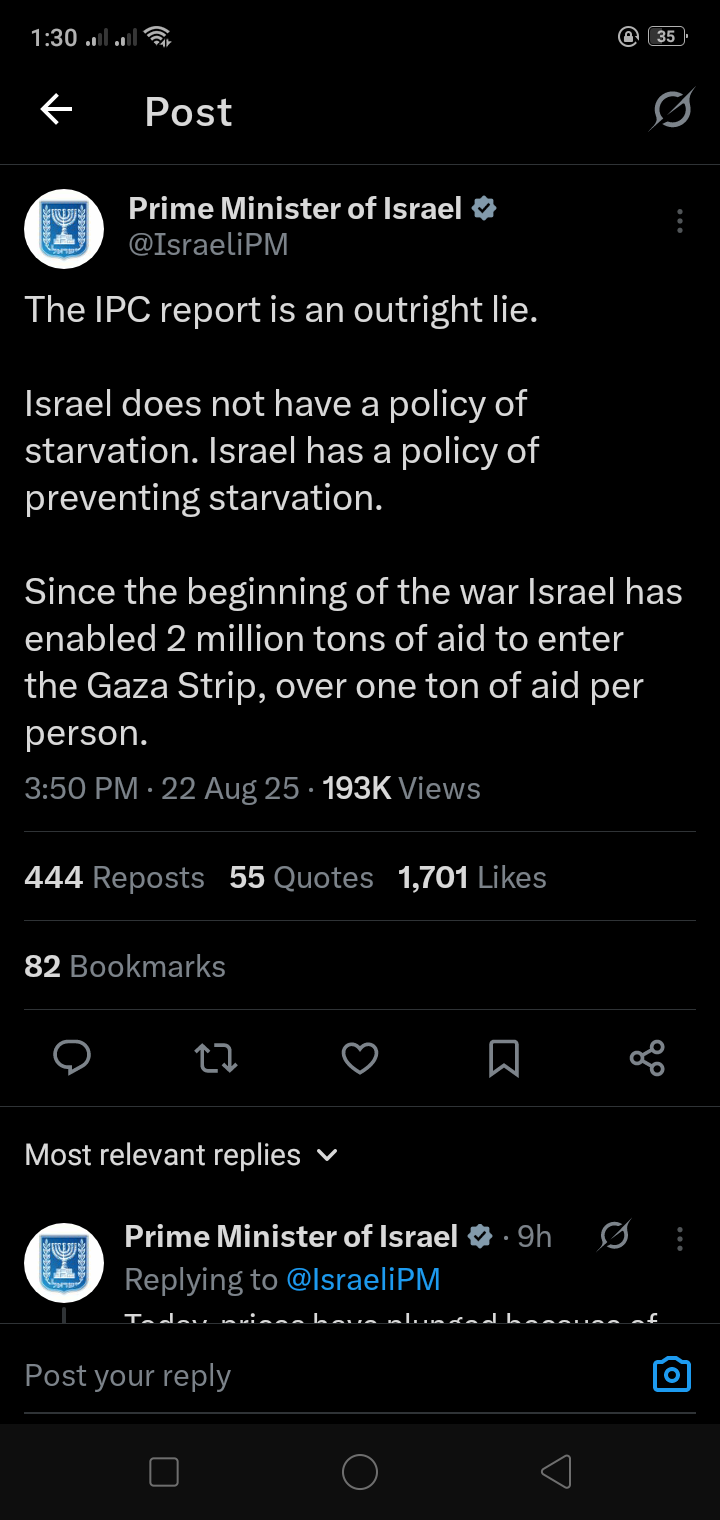View the 1,701 Likes list
Image resolution: width=720 pixels, height=1520 pixels.
point(472,878)
